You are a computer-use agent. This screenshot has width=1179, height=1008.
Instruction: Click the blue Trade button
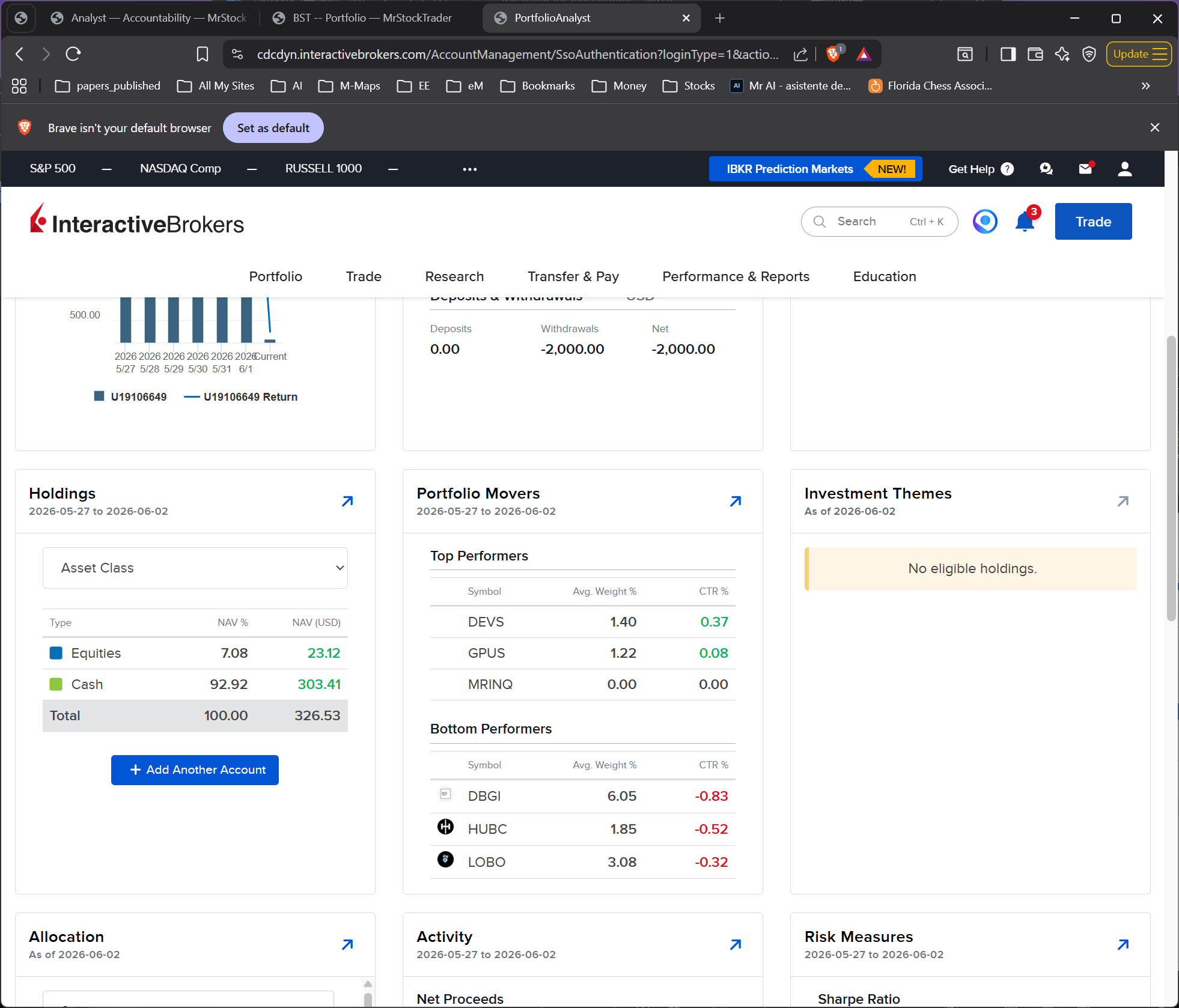[1093, 222]
